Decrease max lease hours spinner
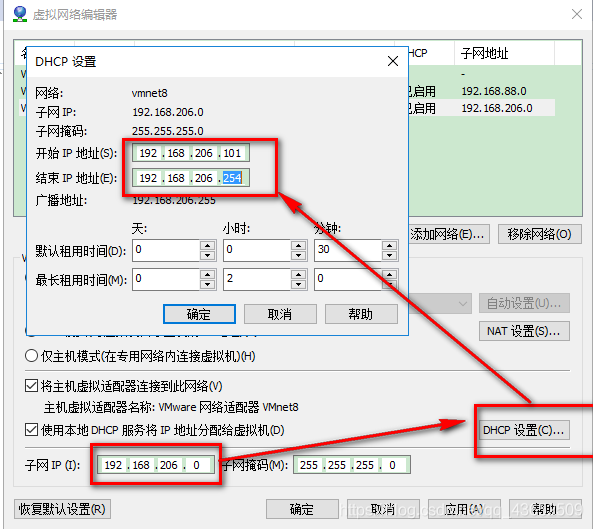Screen dimensions: 593x529 pyautogui.click(x=298, y=284)
